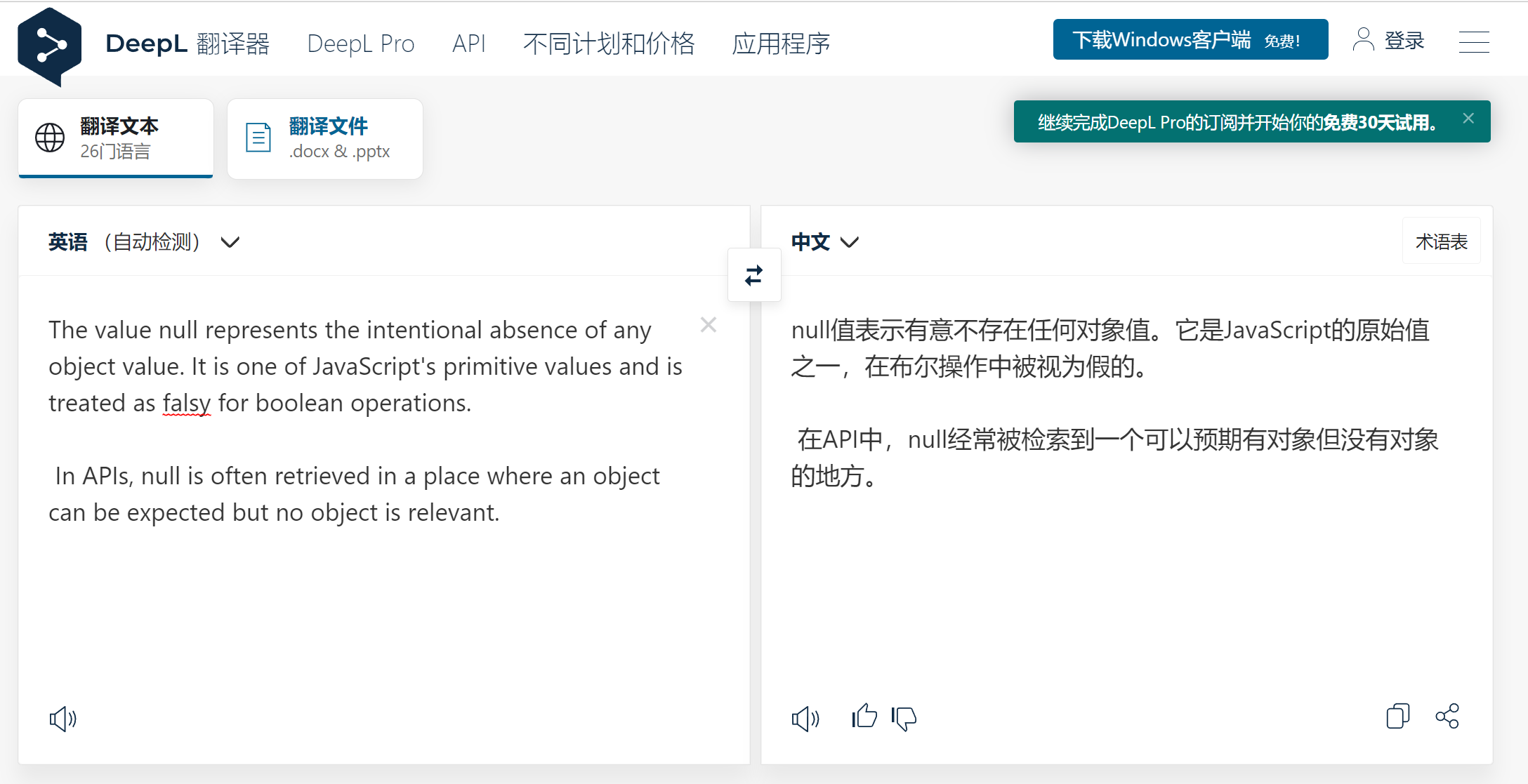The image size is (1528, 784).
Task: Open the hamburger menu
Action: click(1473, 42)
